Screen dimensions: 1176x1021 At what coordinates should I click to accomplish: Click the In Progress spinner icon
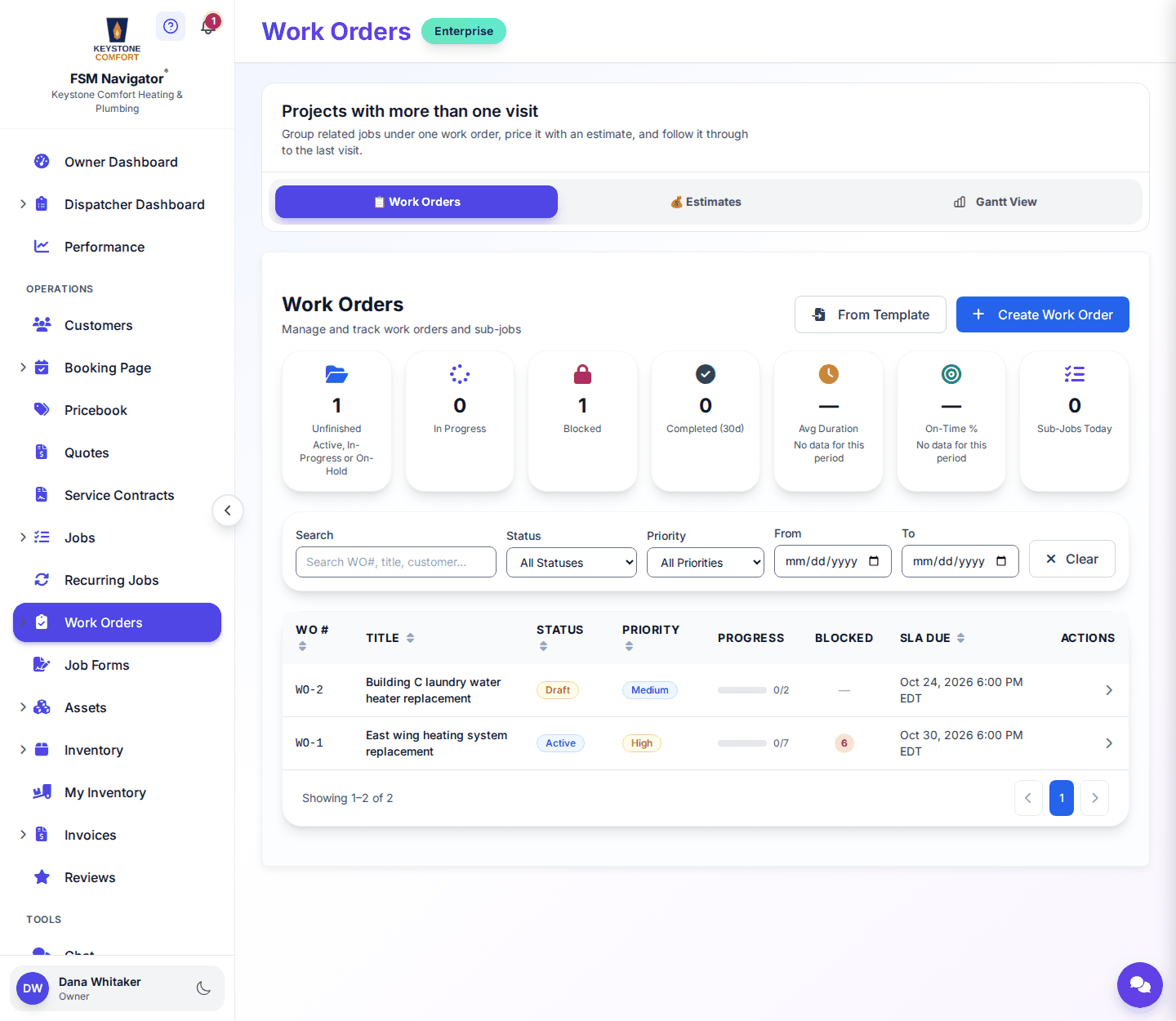point(460,374)
